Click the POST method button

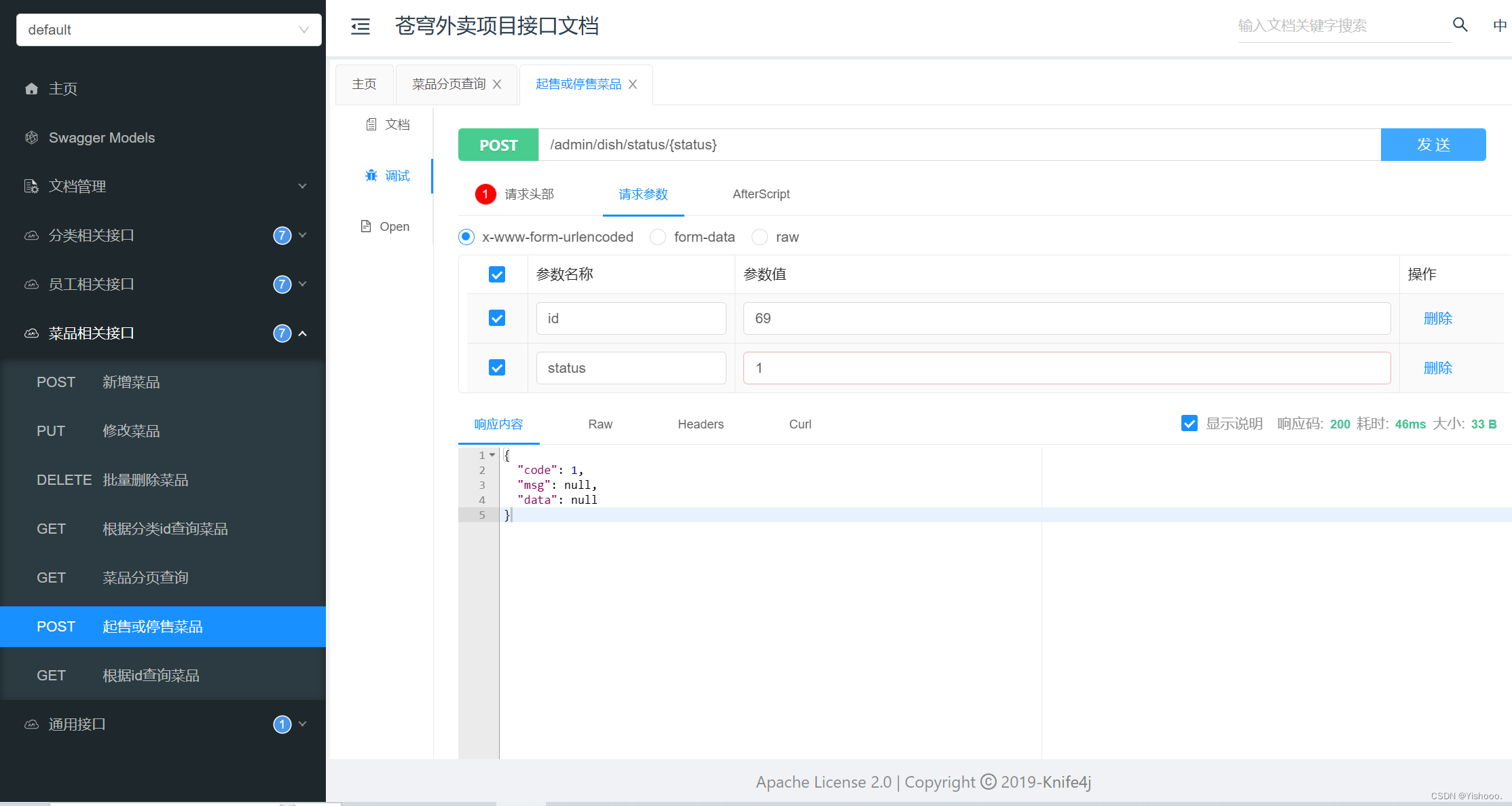pos(498,145)
